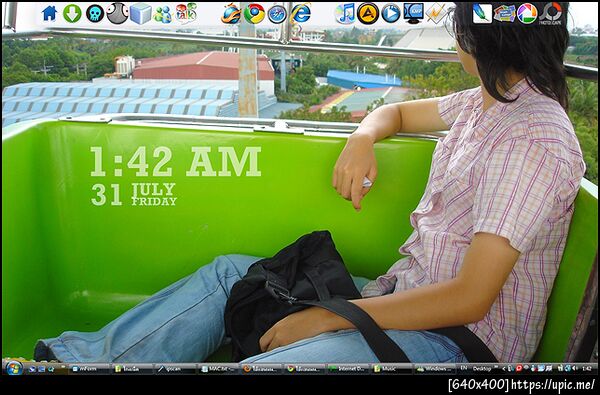
Task: Click the third quick launch icon
Action: point(51,369)
